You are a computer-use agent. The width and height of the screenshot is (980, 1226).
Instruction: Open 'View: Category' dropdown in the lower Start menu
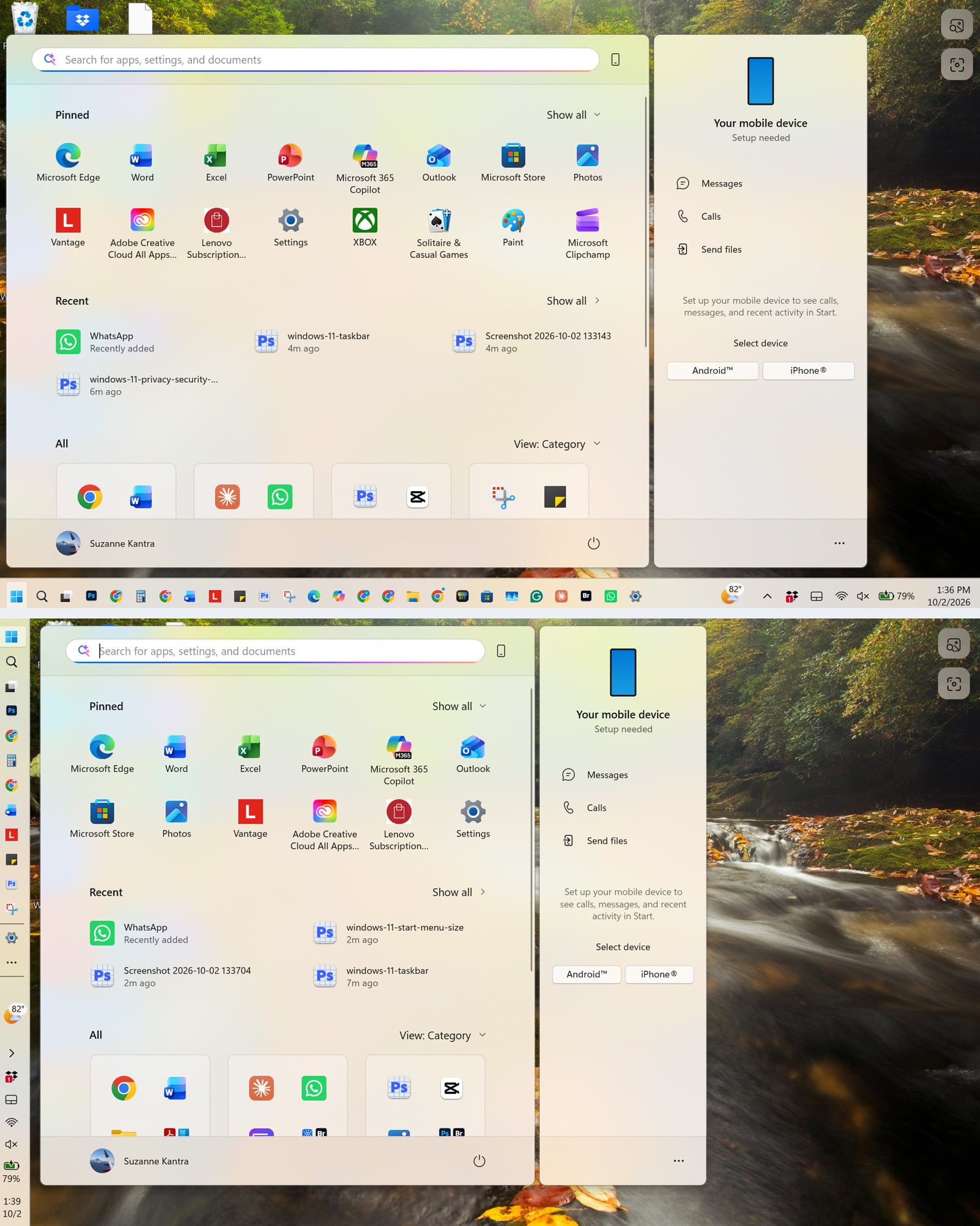coord(442,1036)
